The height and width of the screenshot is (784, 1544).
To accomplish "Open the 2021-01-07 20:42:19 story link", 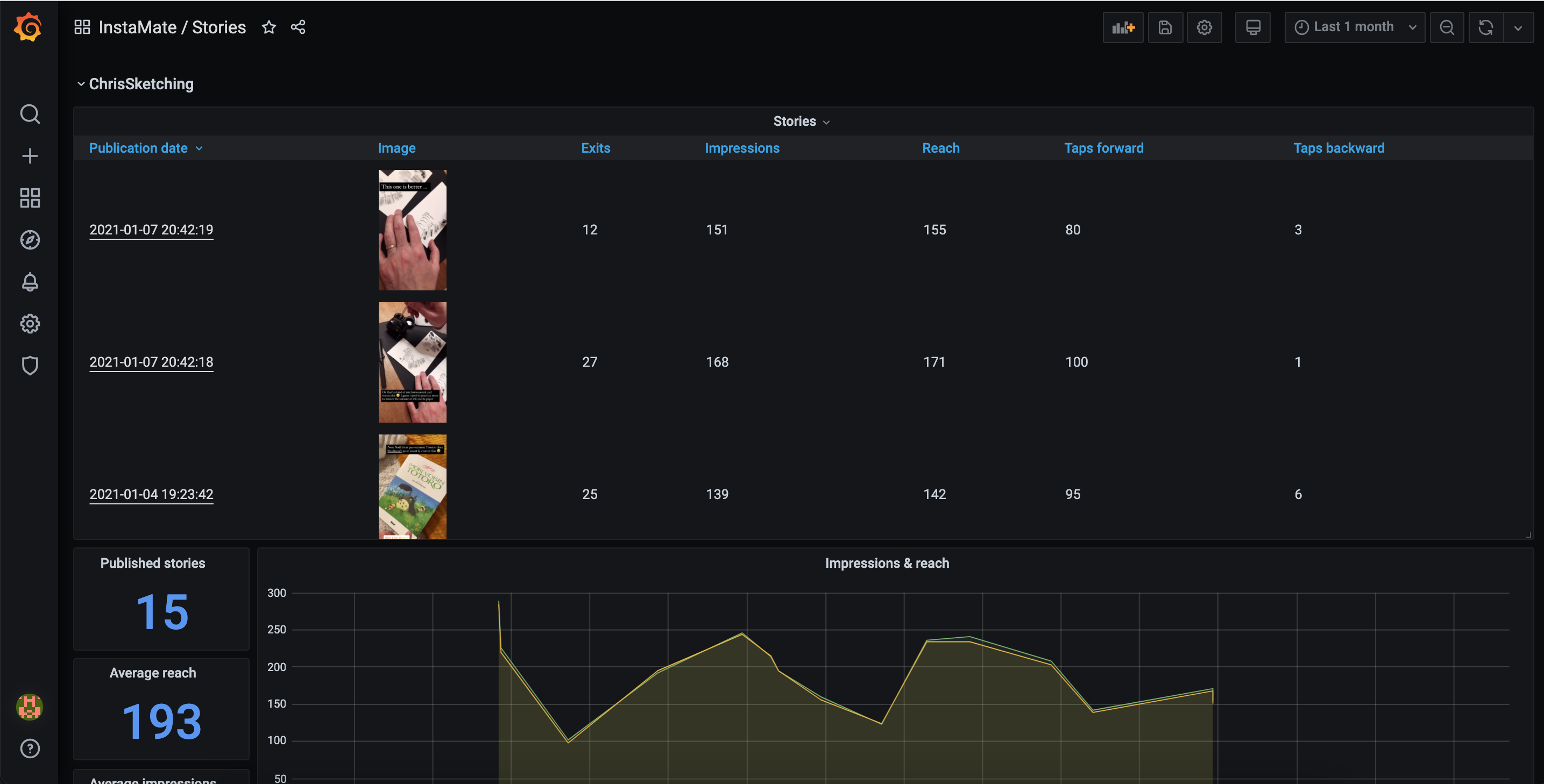I will 151,230.
